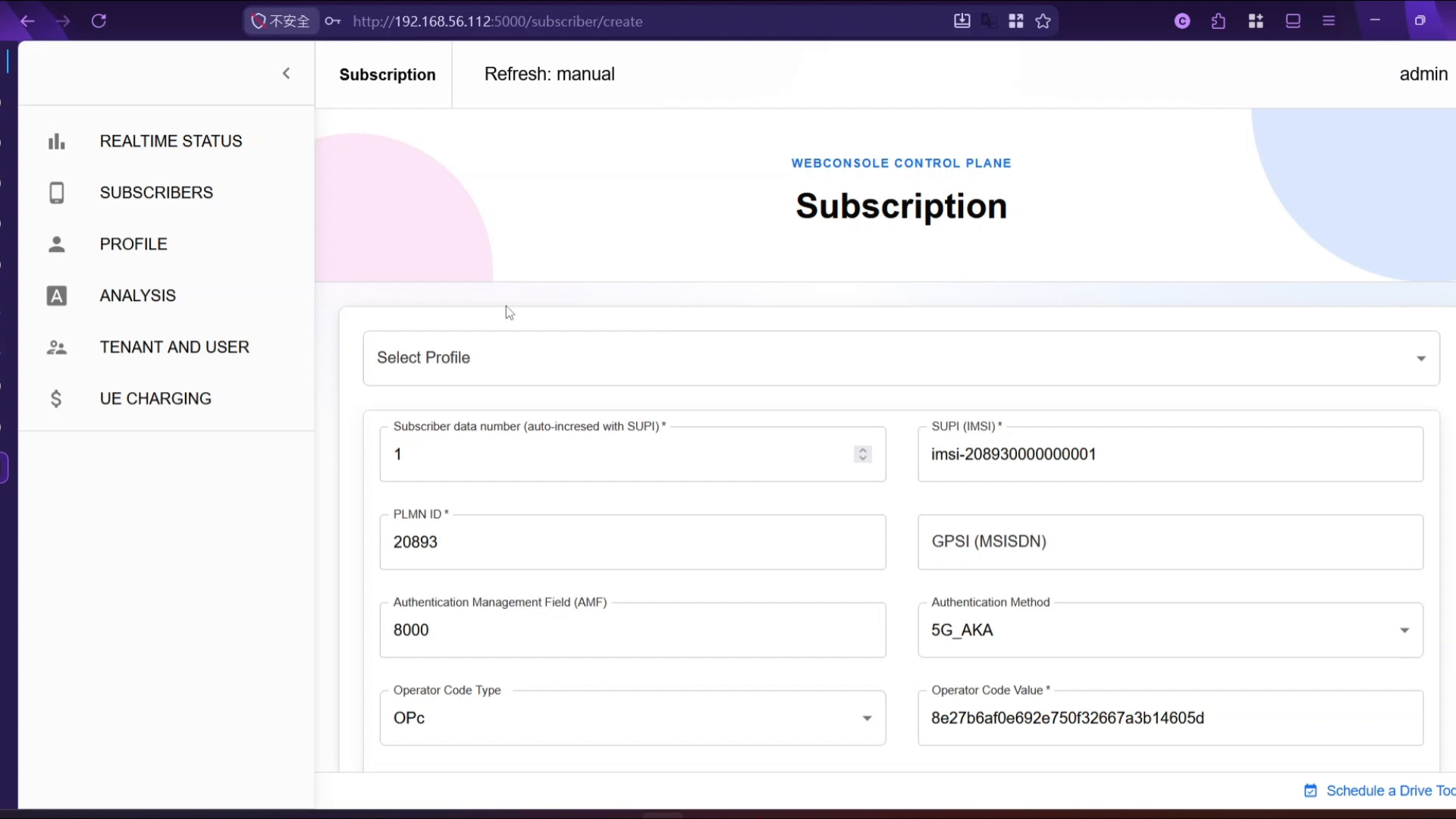Click the 不安全 security shield icon
The image size is (1456, 819).
[x=281, y=21]
